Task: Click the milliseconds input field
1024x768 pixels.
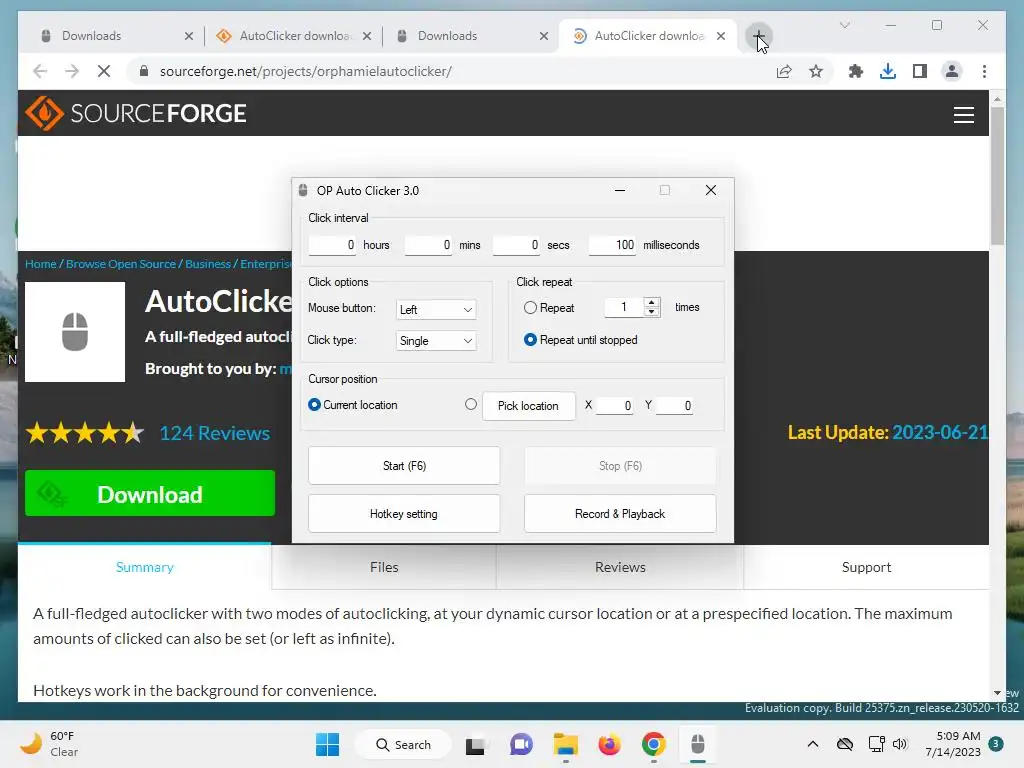Action: click(613, 245)
